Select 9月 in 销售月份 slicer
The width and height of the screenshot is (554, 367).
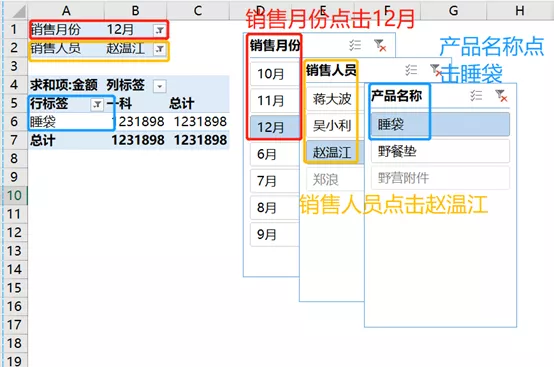point(275,234)
